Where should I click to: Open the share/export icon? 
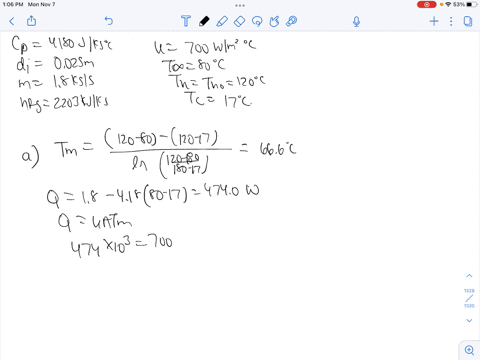(x=31, y=21)
